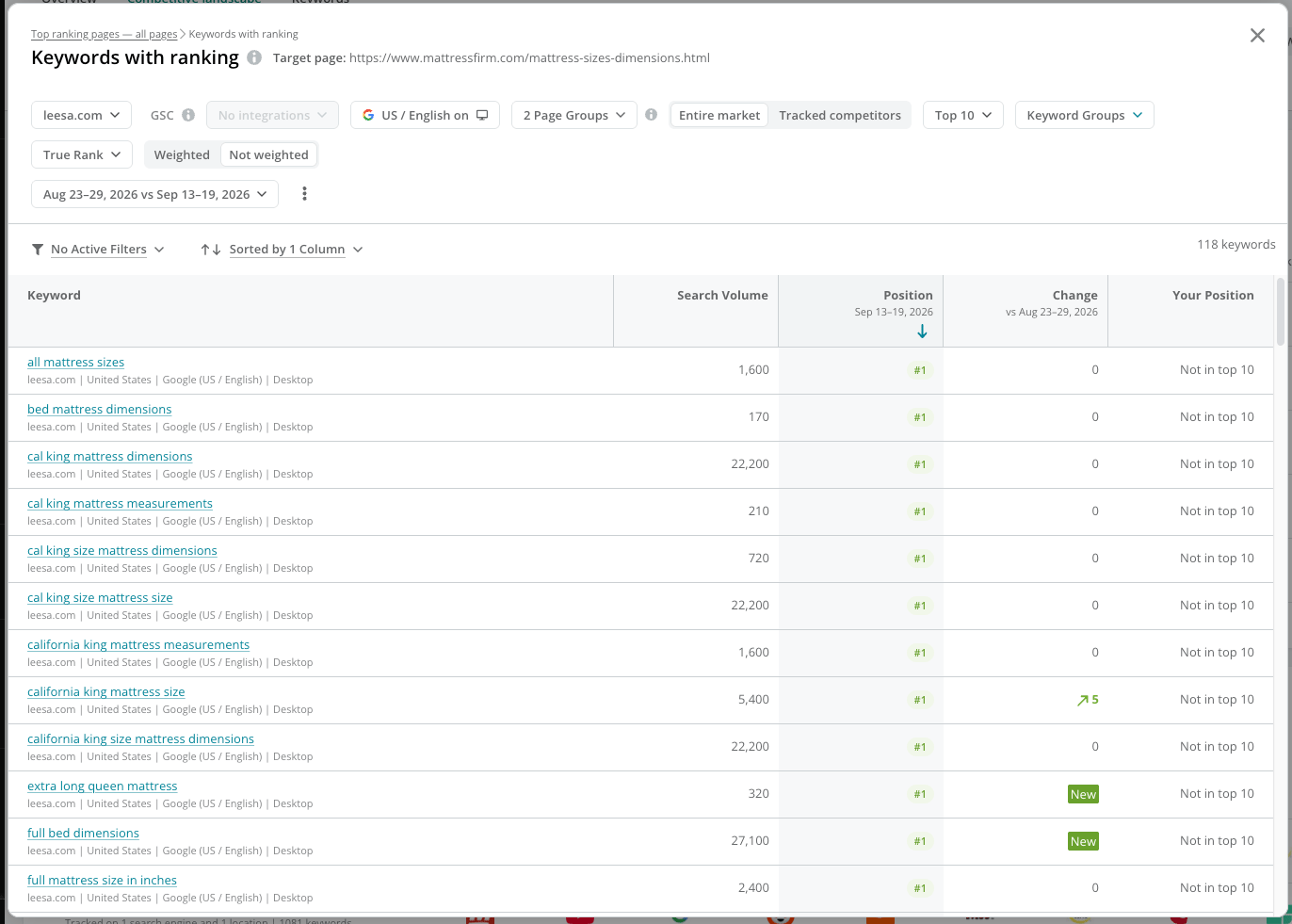Screen dimensions: 1292x924
Task: Open True Rank dropdown
Action: click(82, 154)
